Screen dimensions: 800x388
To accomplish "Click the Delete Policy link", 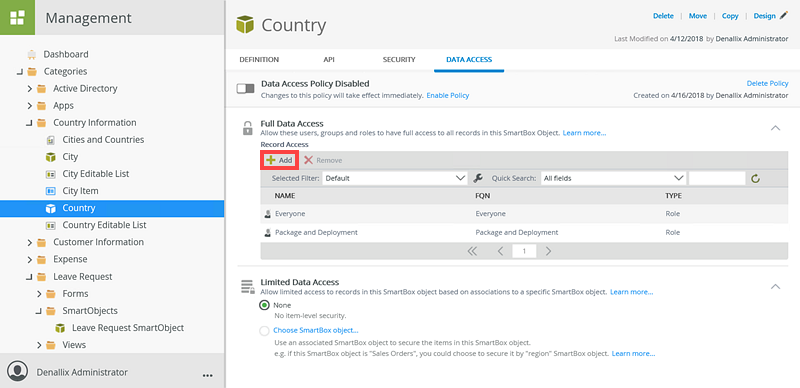I will [x=767, y=83].
